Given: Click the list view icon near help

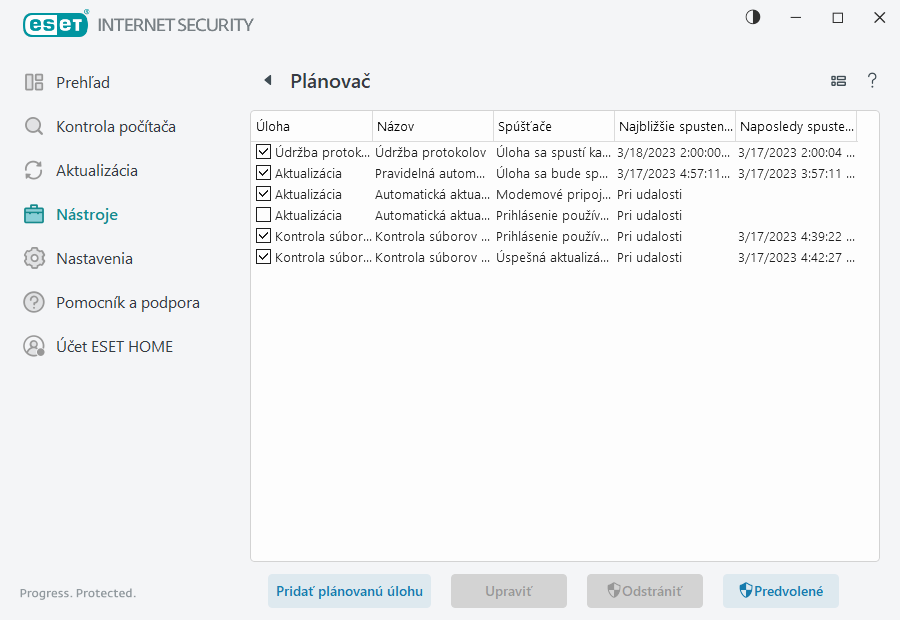Looking at the screenshot, I should coord(838,81).
